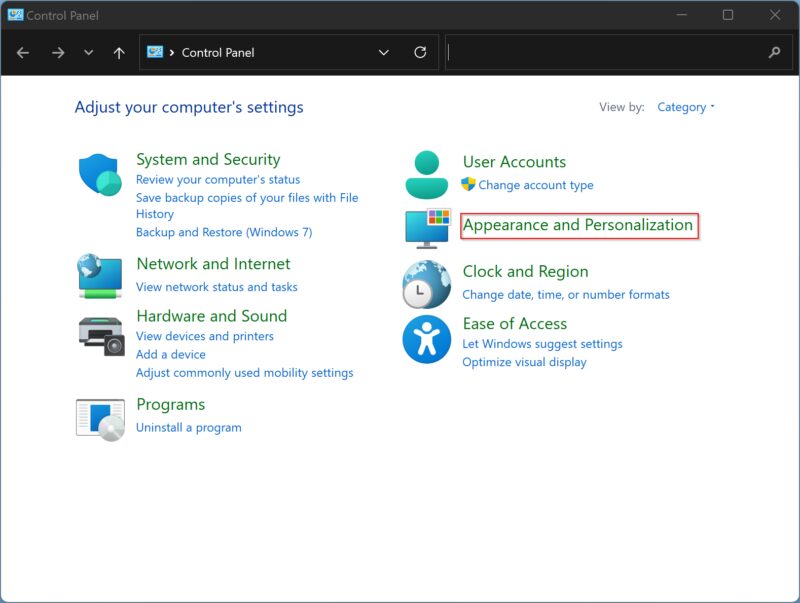Click the Clock and Region globe icon

(x=427, y=284)
